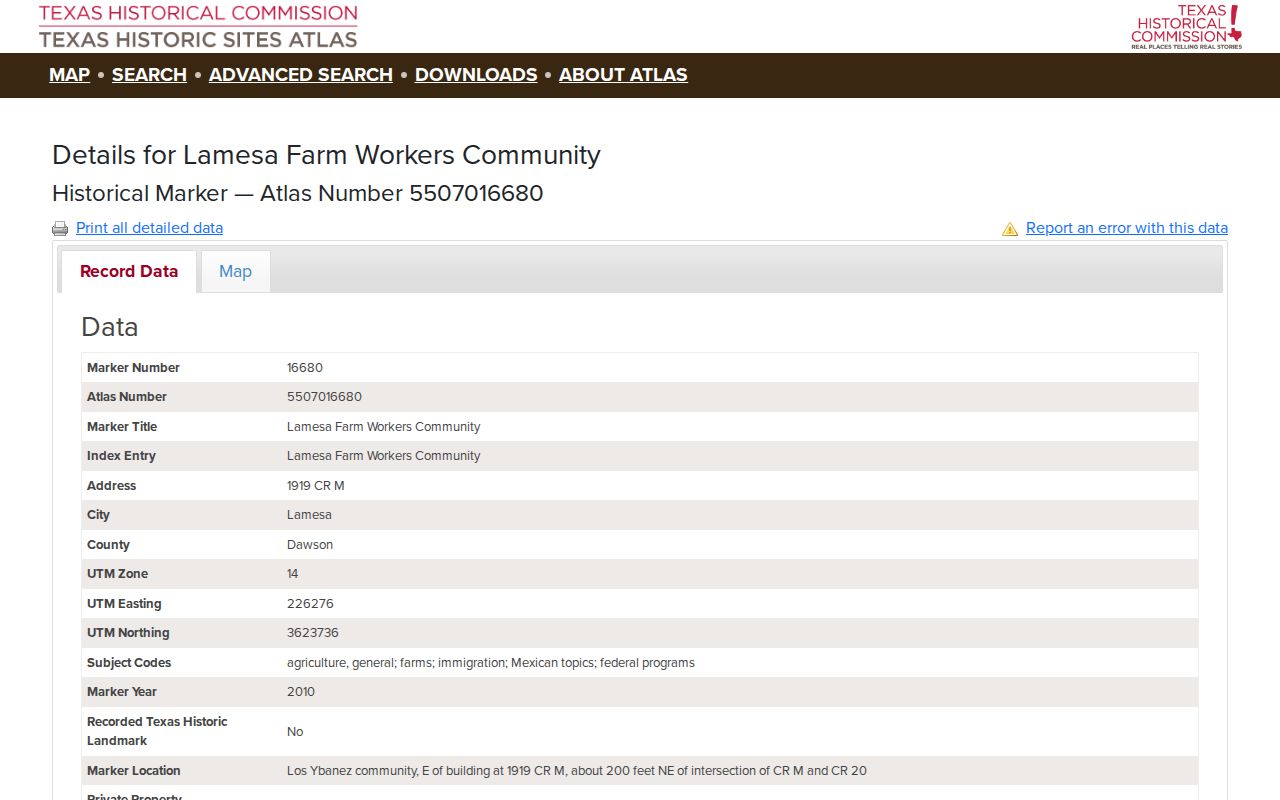1280x800 pixels.
Task: Click the Atlas Number value 5507016680 in table
Action: 324,397
